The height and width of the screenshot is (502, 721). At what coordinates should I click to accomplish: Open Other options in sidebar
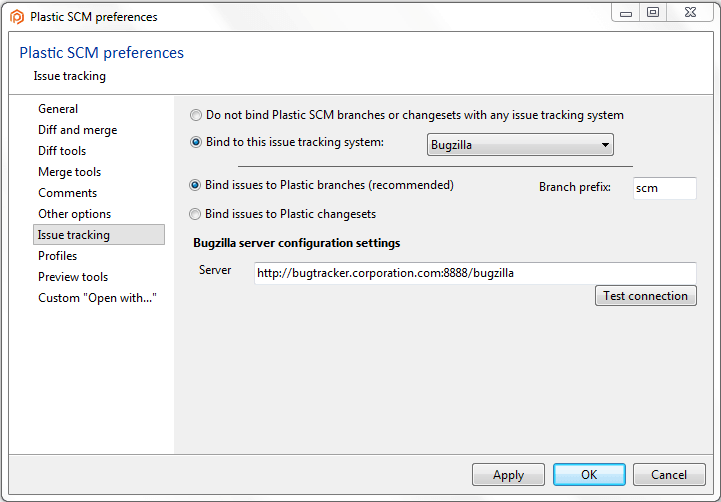point(74,214)
